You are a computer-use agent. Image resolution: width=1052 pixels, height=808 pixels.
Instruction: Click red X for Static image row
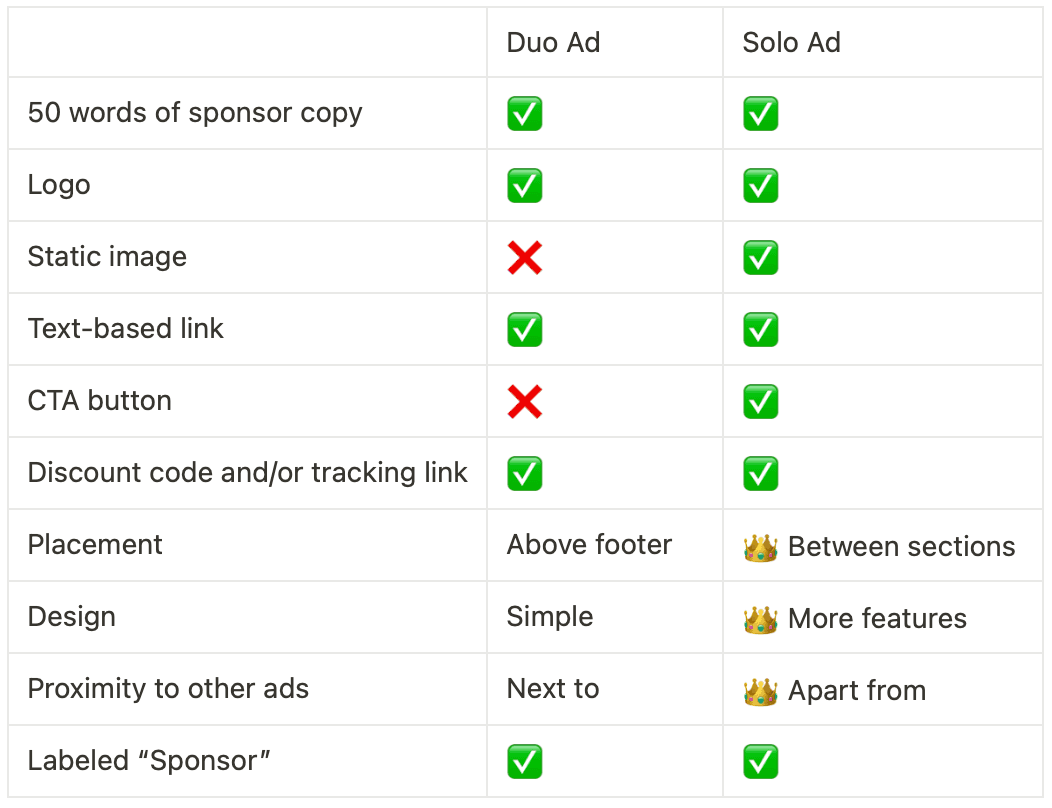click(x=524, y=258)
